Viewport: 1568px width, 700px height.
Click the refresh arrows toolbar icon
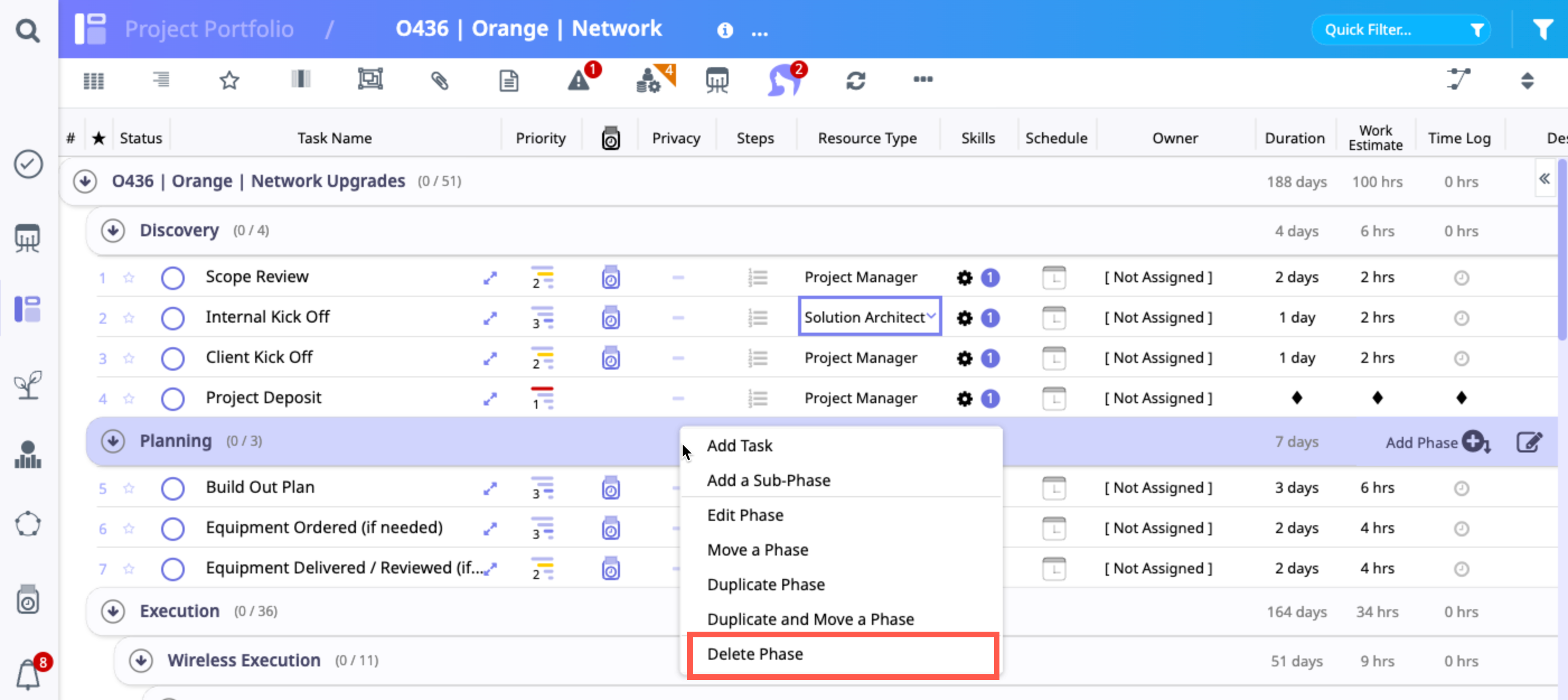tap(855, 80)
